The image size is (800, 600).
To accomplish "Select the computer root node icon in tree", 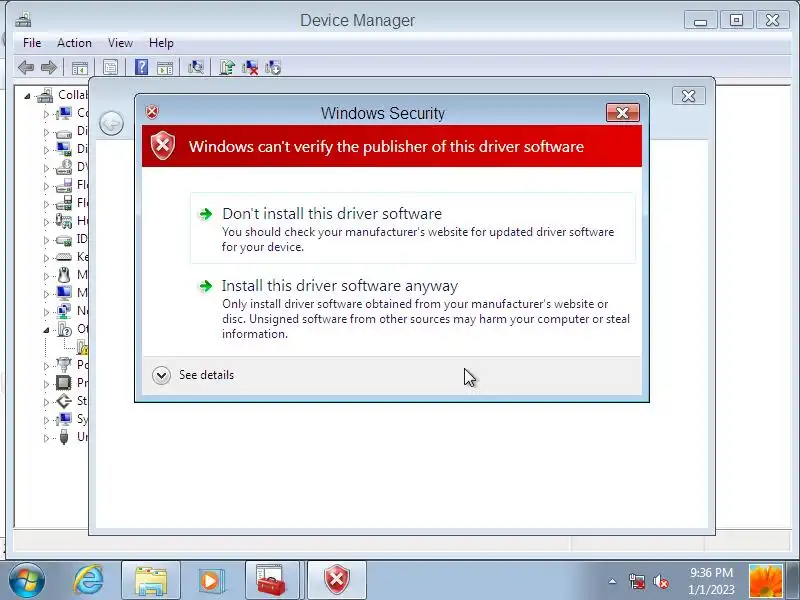I will click(x=45, y=95).
